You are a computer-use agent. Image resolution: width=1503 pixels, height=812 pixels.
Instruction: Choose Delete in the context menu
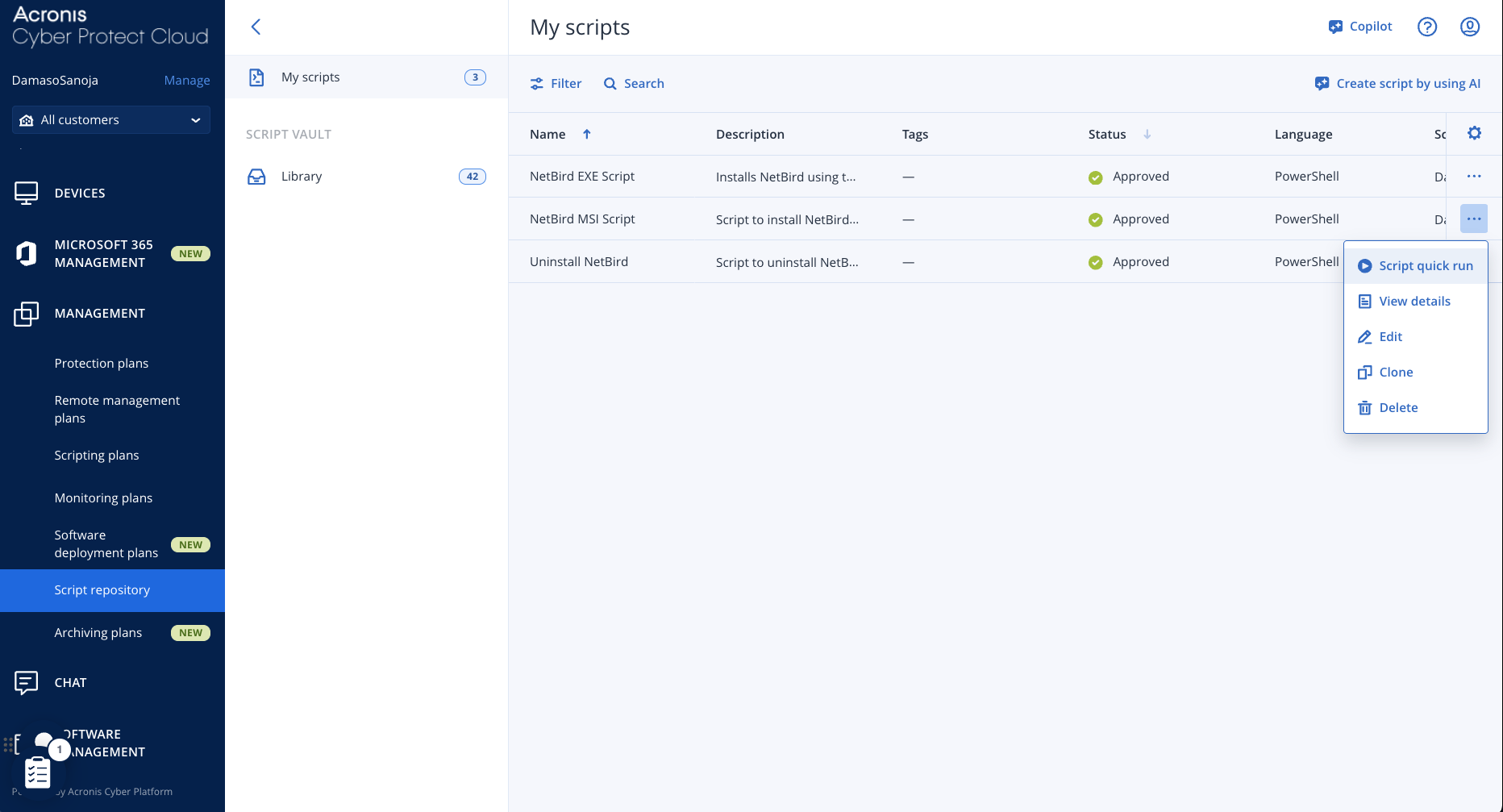tap(1398, 408)
